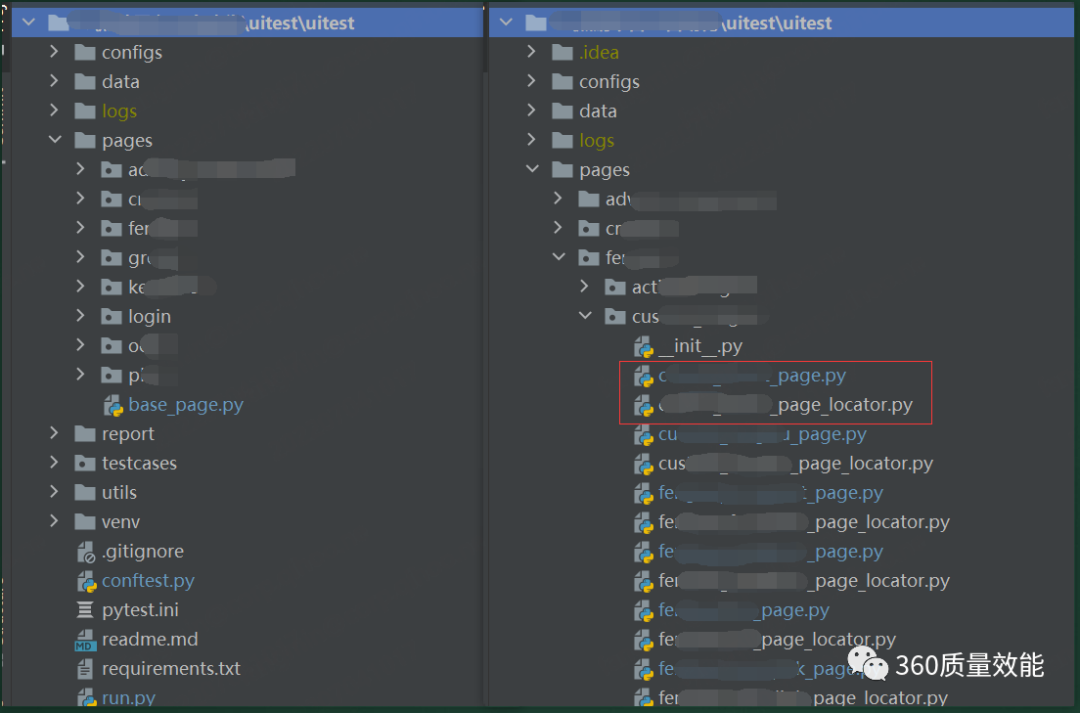Select the pytest.ini file name
The width and height of the screenshot is (1080, 713).
click(x=140, y=610)
